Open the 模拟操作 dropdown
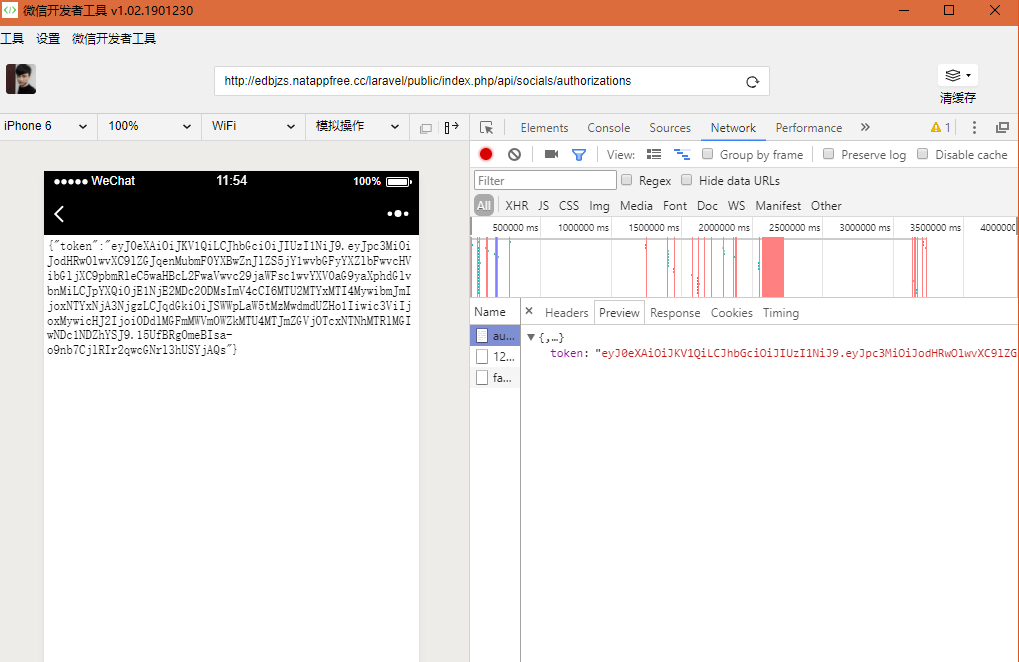 (357, 126)
